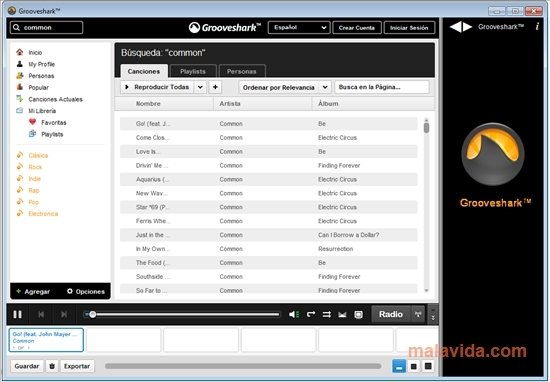Sort by Álbum column header
This screenshot has width=550, height=382.
(328, 104)
